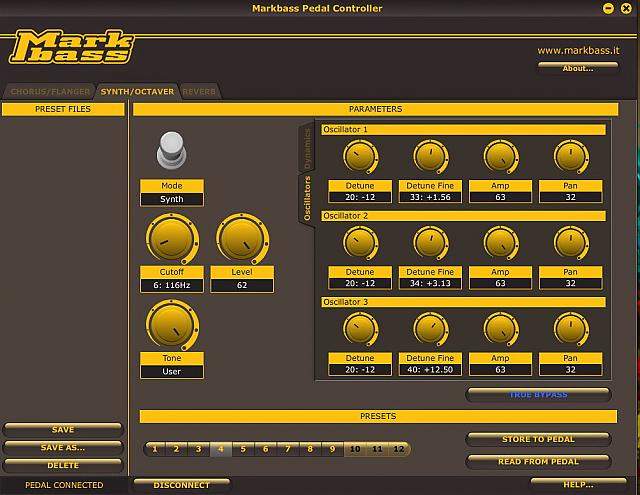Image resolution: width=640 pixels, height=495 pixels.
Task: Click Oscillator 2 Amp value 63
Action: (x=500, y=283)
